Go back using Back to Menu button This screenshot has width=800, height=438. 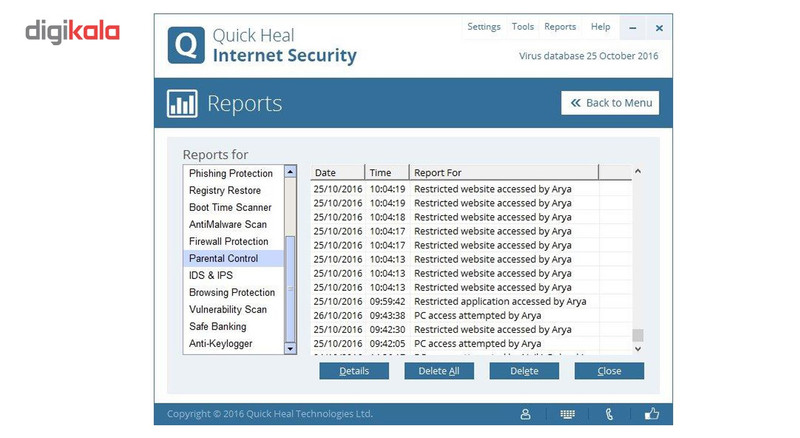tap(610, 103)
